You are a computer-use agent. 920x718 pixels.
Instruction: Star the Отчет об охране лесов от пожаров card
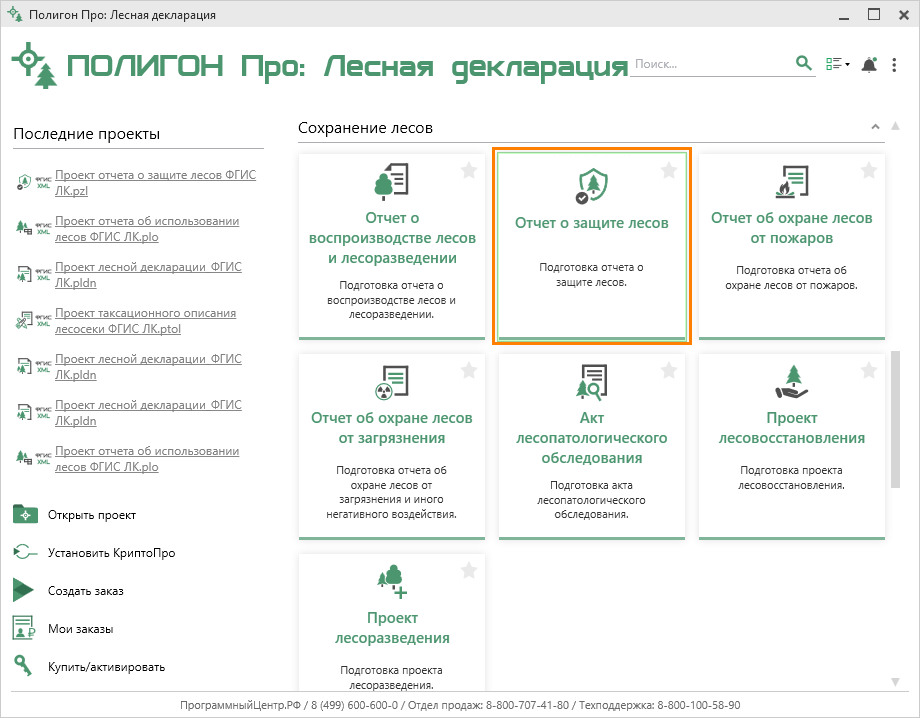point(868,171)
